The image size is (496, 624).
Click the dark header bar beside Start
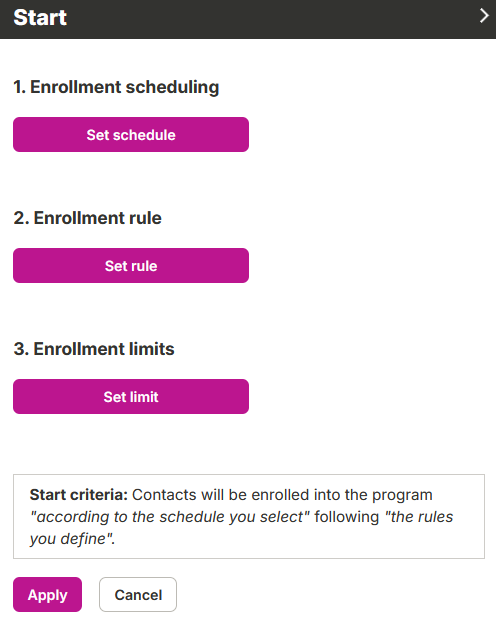click(x=271, y=19)
